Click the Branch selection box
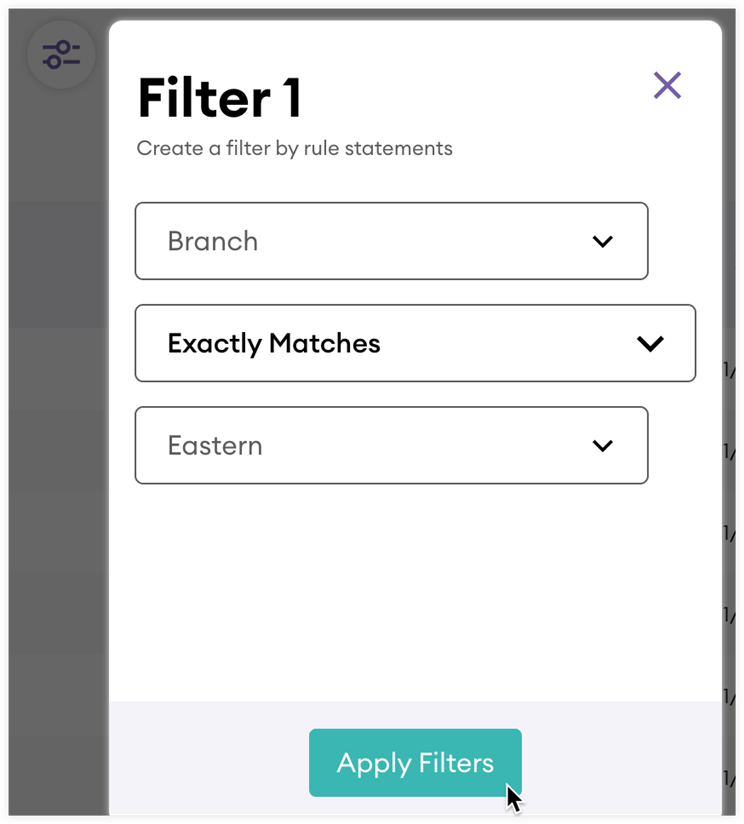The width and height of the screenshot is (744, 824). (x=390, y=241)
